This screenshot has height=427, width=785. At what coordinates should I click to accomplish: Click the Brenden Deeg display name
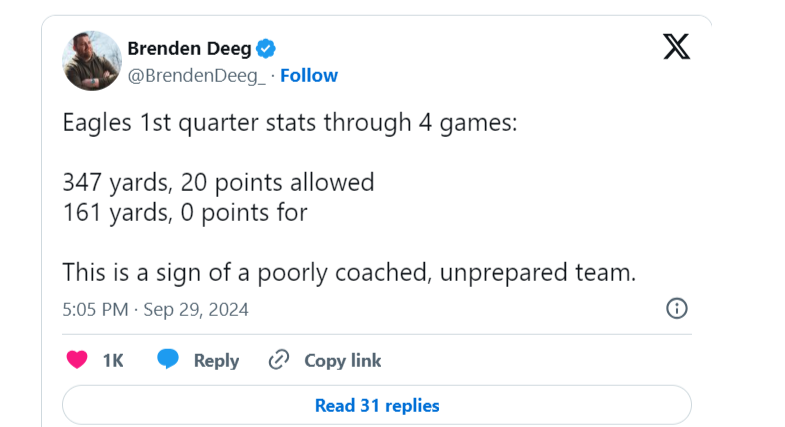click(x=190, y=48)
